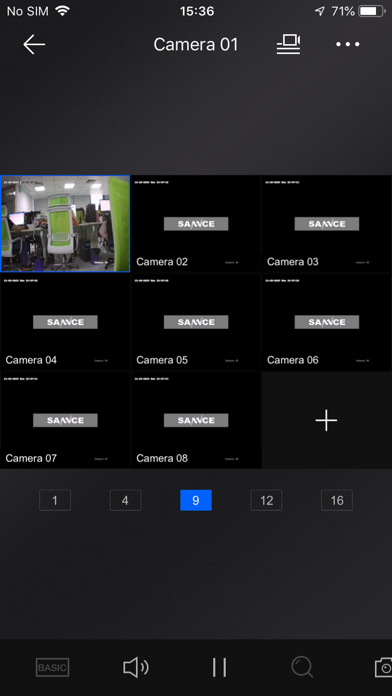Select the Camera 07 tile

(65, 420)
